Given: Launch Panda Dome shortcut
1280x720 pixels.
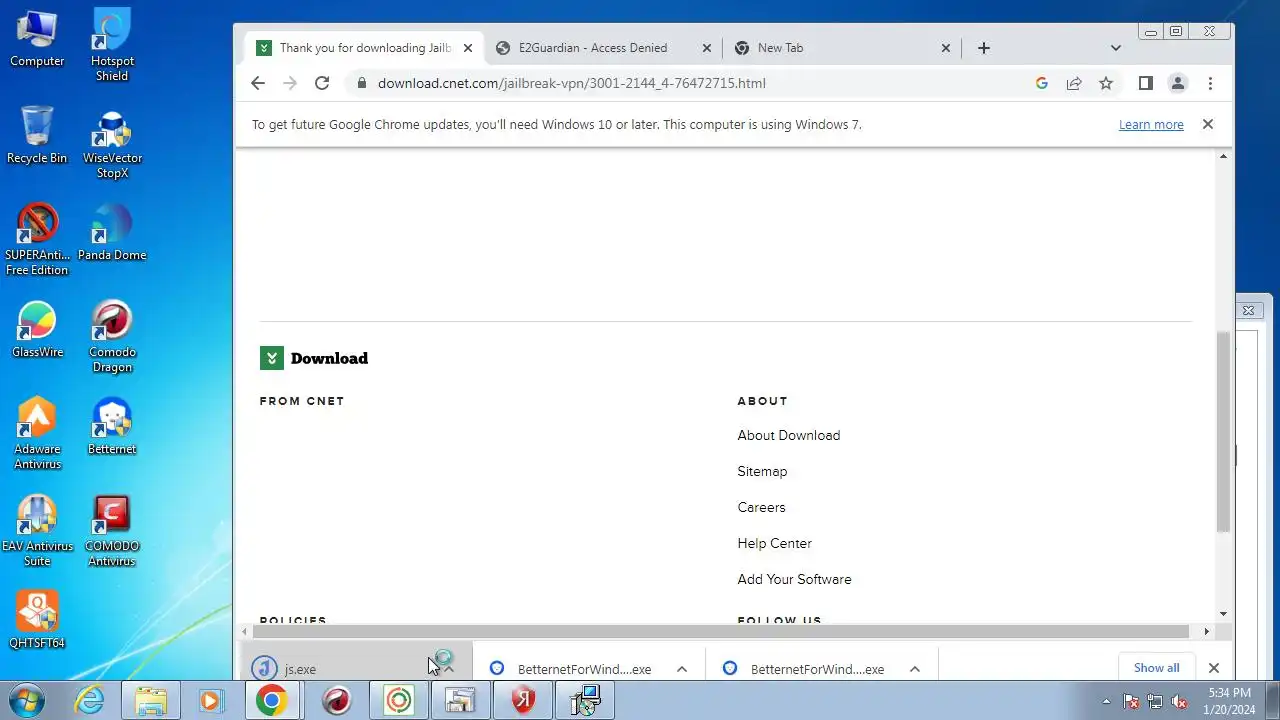Looking at the screenshot, I should [112, 233].
